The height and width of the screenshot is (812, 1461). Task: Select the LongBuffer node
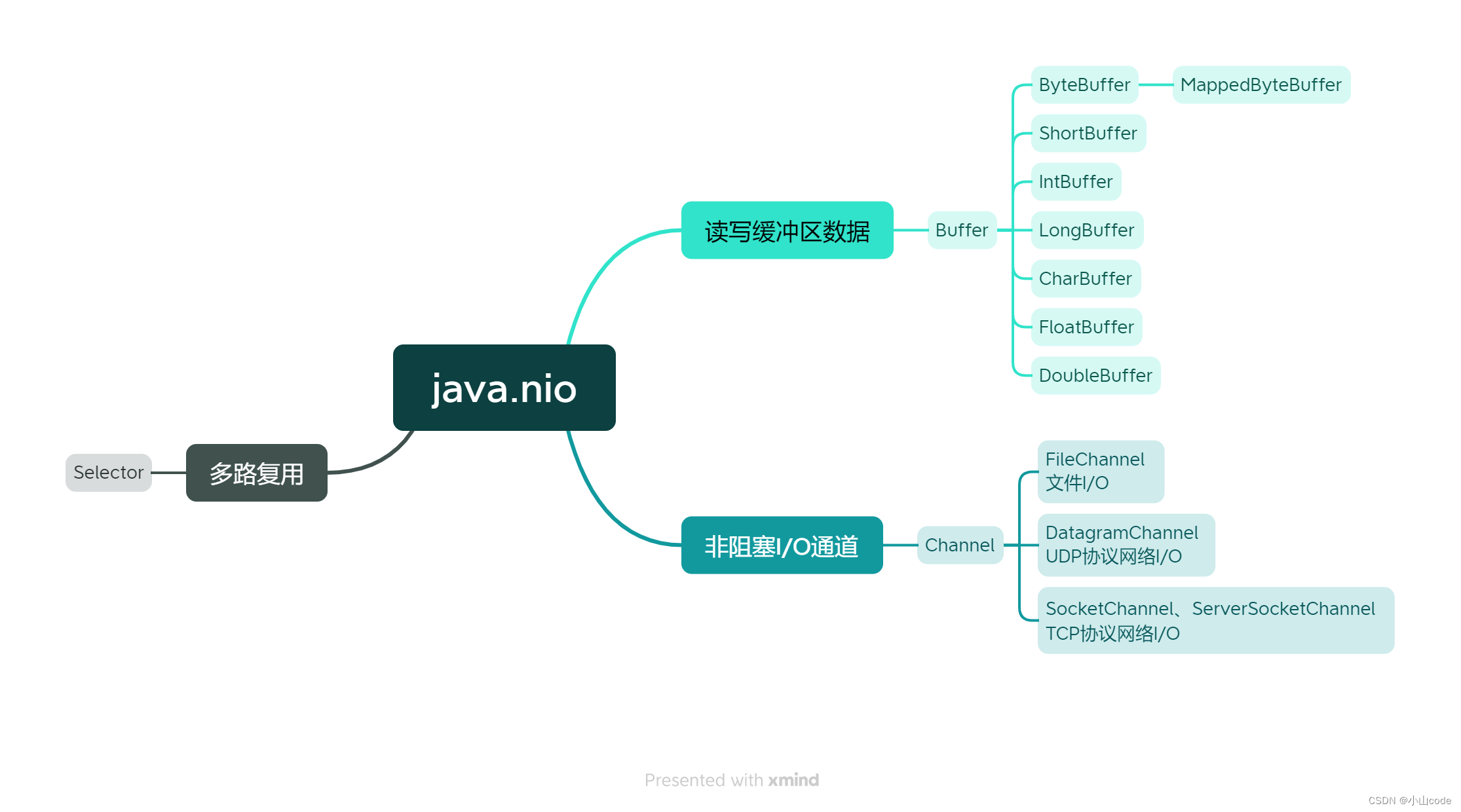coord(1086,230)
